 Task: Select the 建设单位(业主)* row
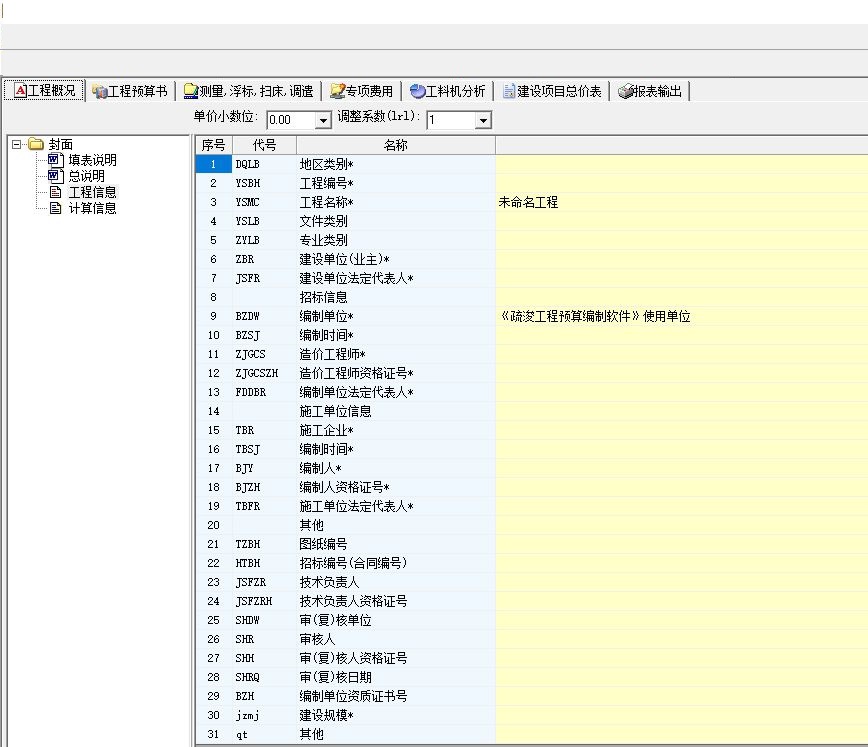(x=531, y=259)
